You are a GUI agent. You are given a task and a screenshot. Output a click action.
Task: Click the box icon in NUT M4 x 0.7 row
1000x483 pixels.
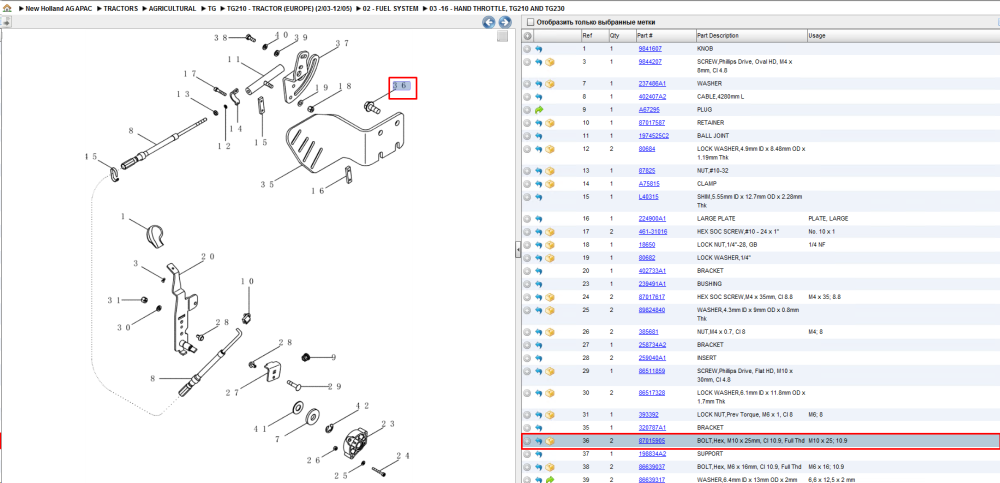[549, 332]
